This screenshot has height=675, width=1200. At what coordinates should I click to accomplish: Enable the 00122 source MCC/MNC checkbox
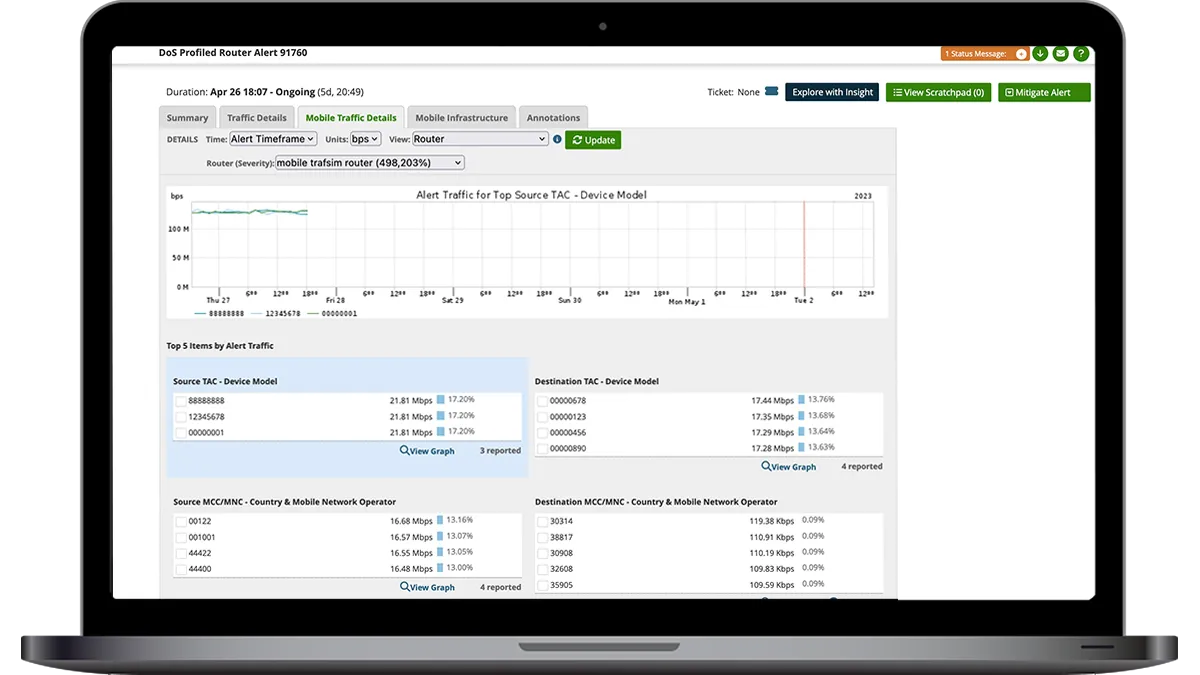pyautogui.click(x=181, y=521)
